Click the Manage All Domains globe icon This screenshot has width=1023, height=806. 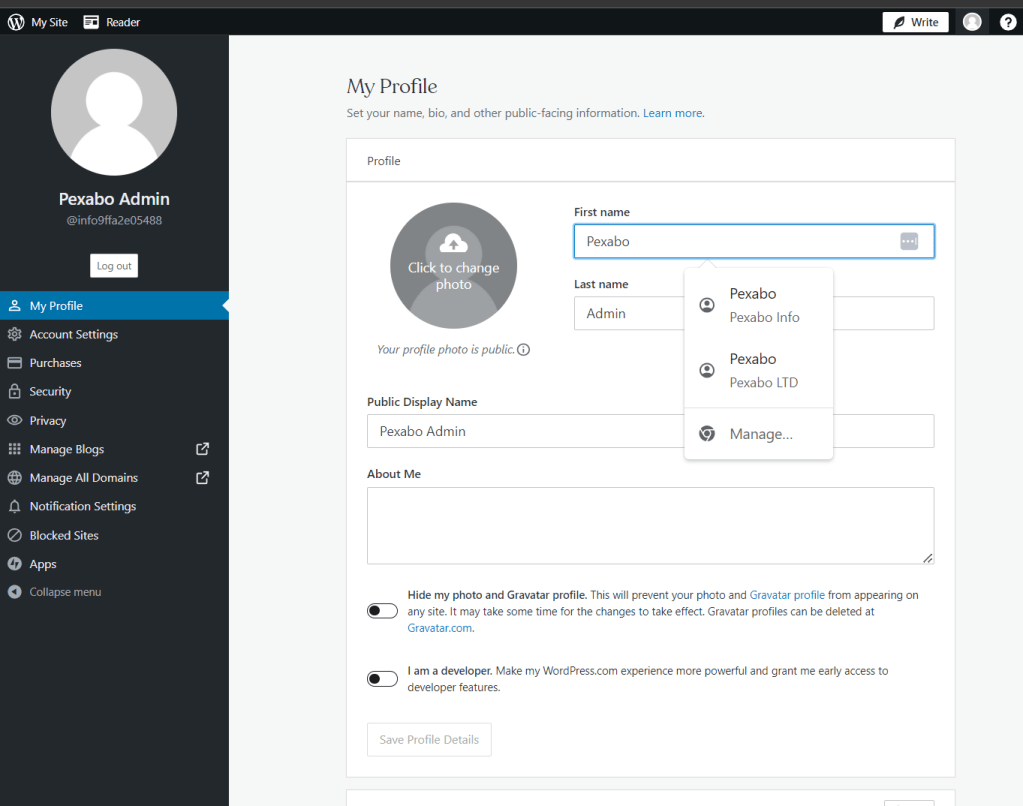pyautogui.click(x=14, y=478)
